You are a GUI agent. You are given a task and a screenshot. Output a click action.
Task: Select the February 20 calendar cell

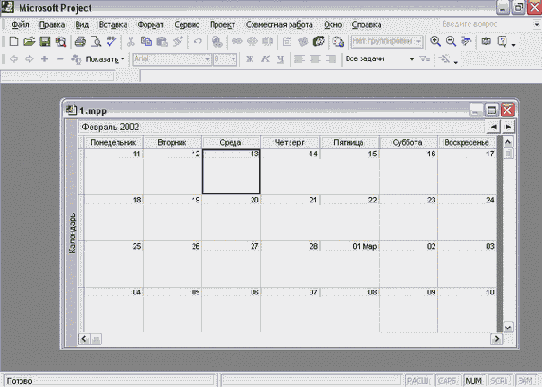point(231,218)
